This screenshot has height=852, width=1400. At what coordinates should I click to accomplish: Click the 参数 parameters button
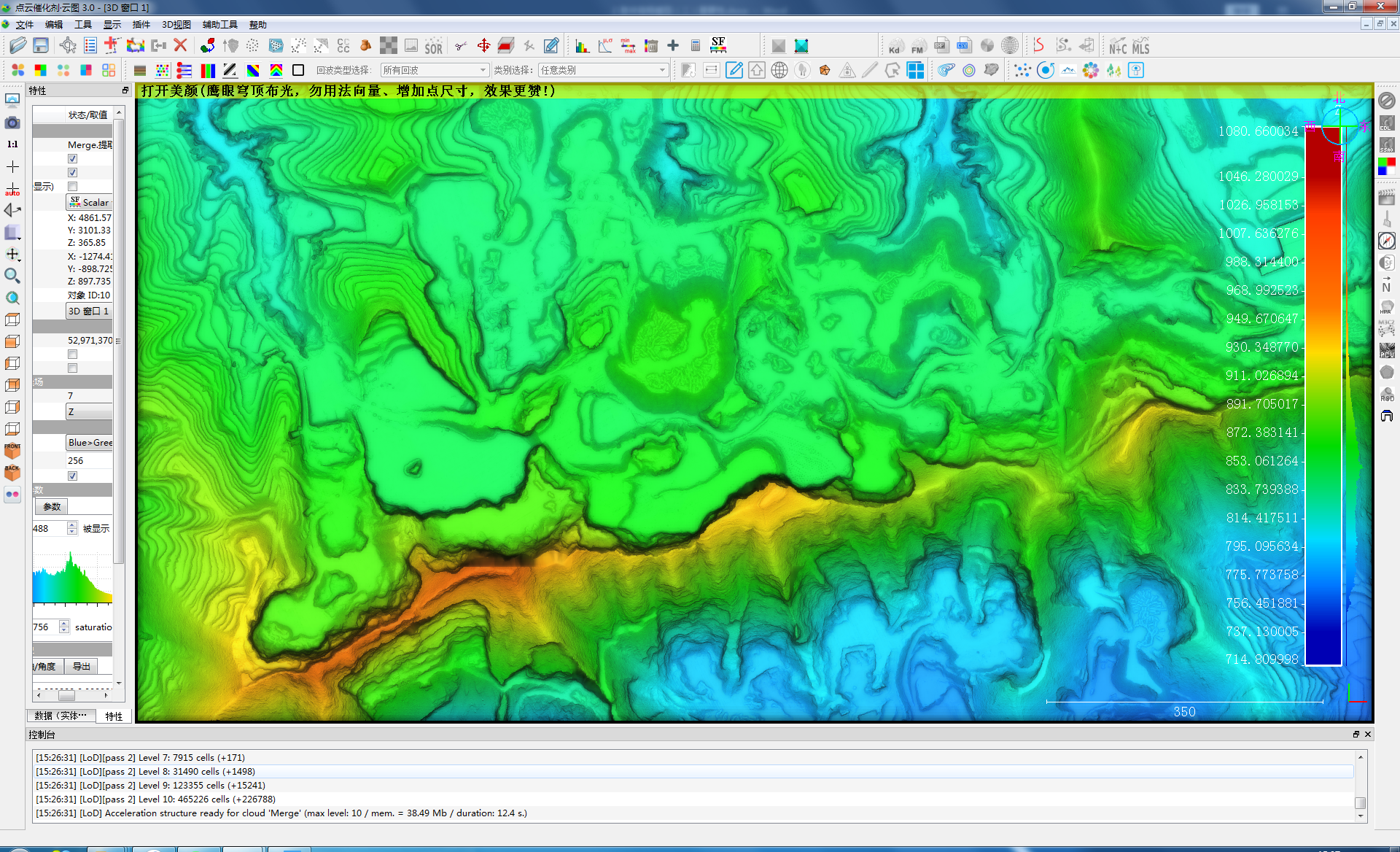(x=52, y=506)
